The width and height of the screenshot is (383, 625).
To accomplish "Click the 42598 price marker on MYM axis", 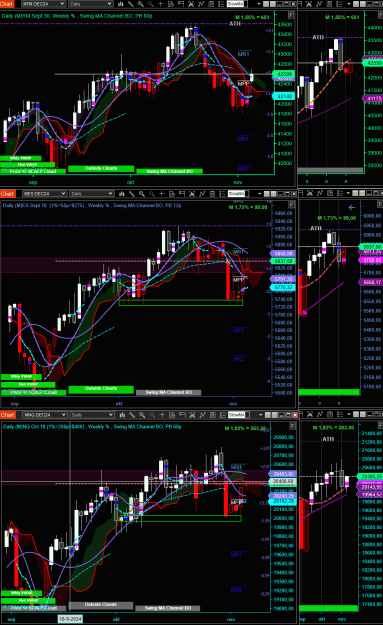I will (x=283, y=74).
